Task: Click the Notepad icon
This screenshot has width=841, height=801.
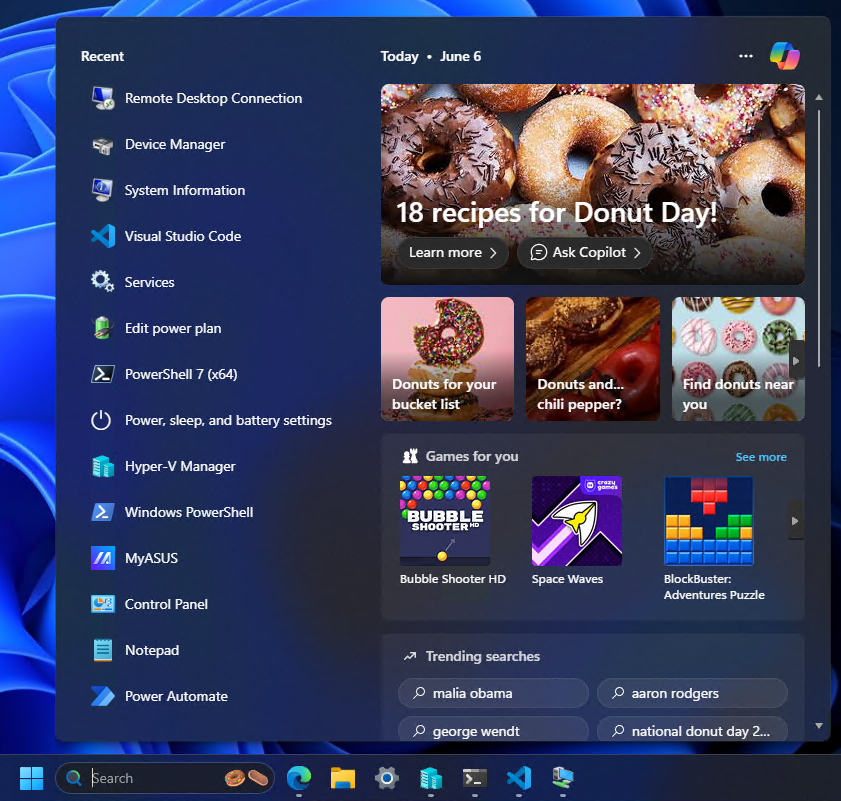Action: click(x=102, y=650)
